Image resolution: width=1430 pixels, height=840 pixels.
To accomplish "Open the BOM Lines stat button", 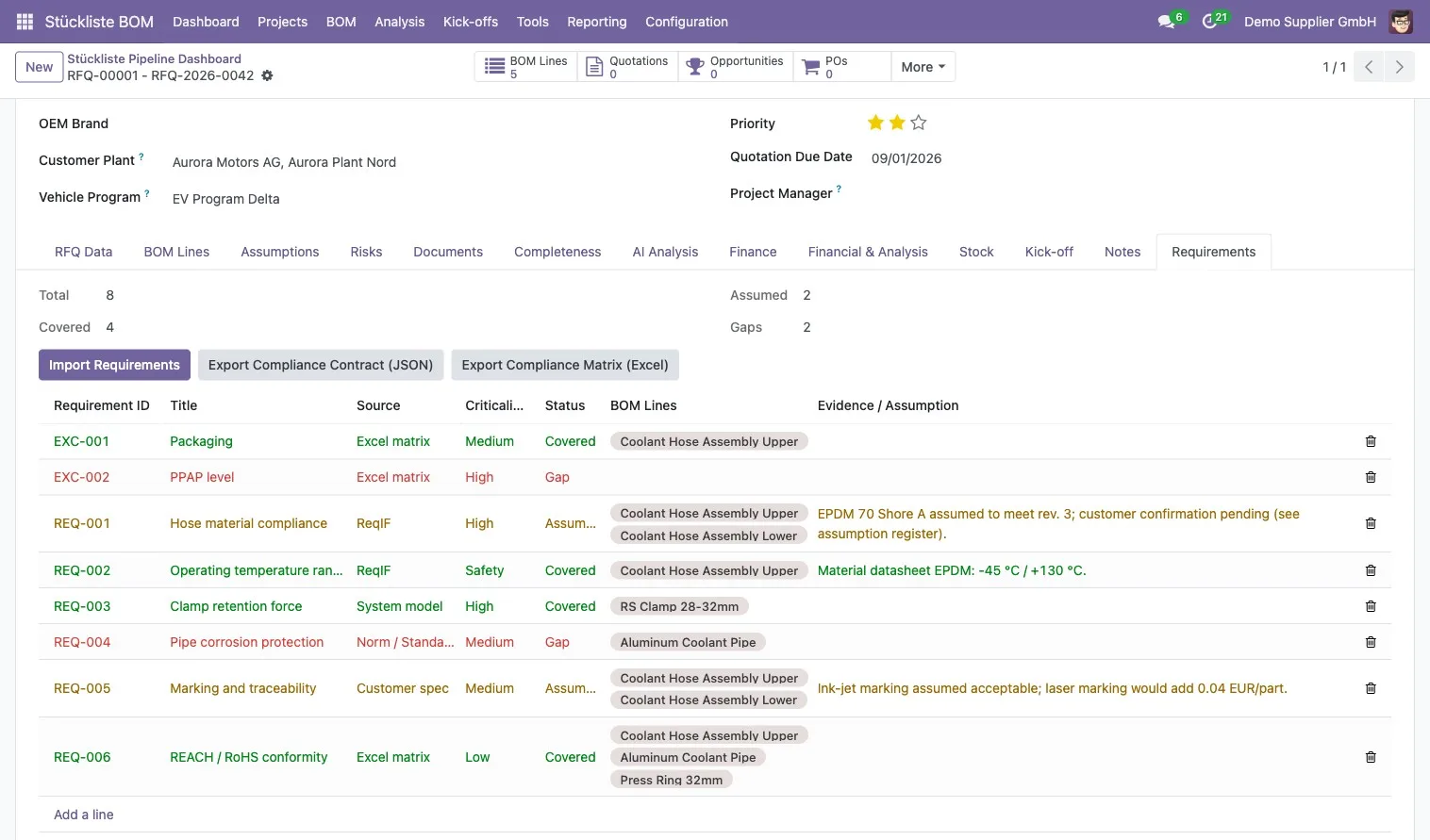I will (525, 67).
